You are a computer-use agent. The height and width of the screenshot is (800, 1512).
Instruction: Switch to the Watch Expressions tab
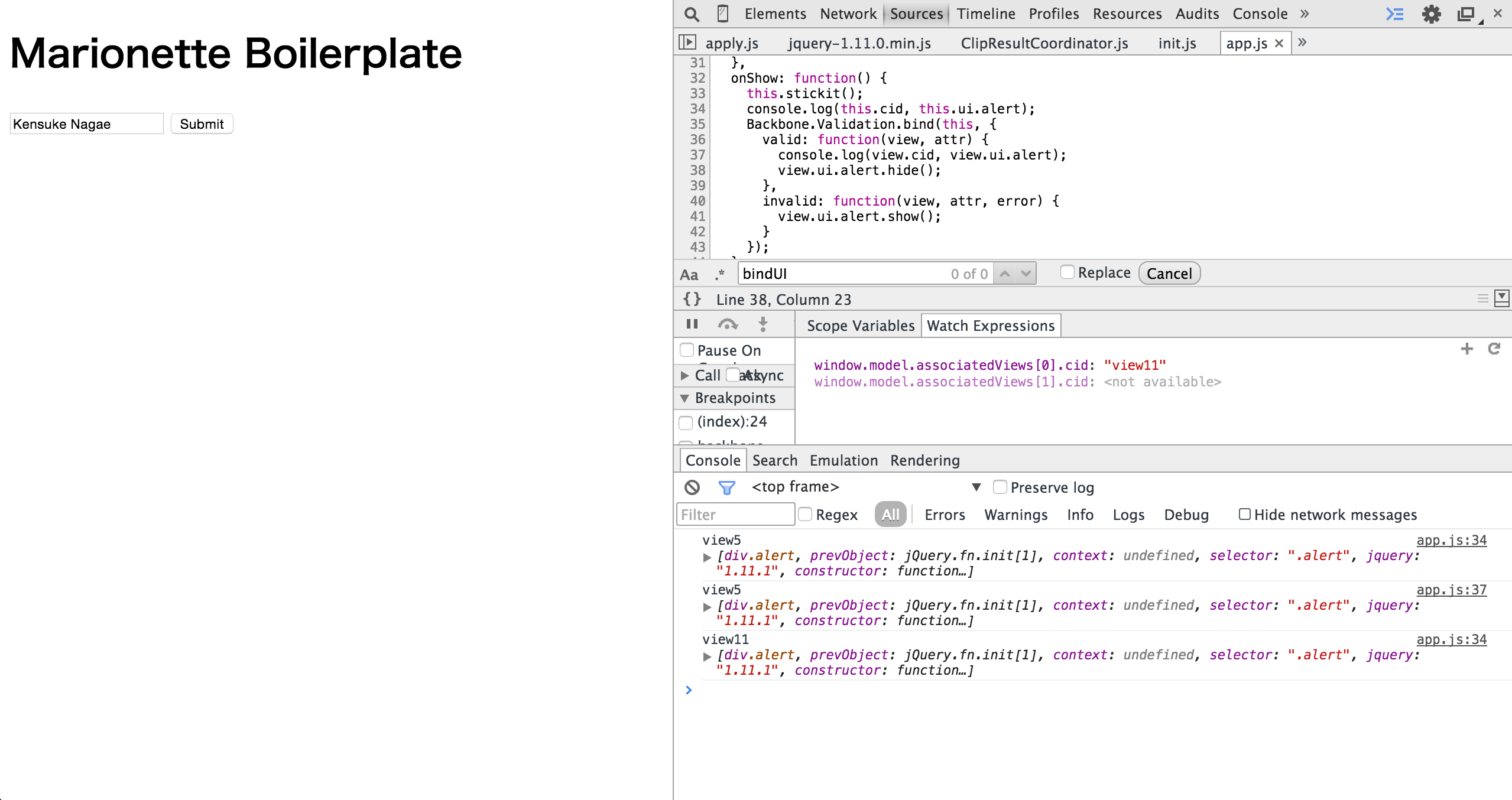tap(990, 326)
